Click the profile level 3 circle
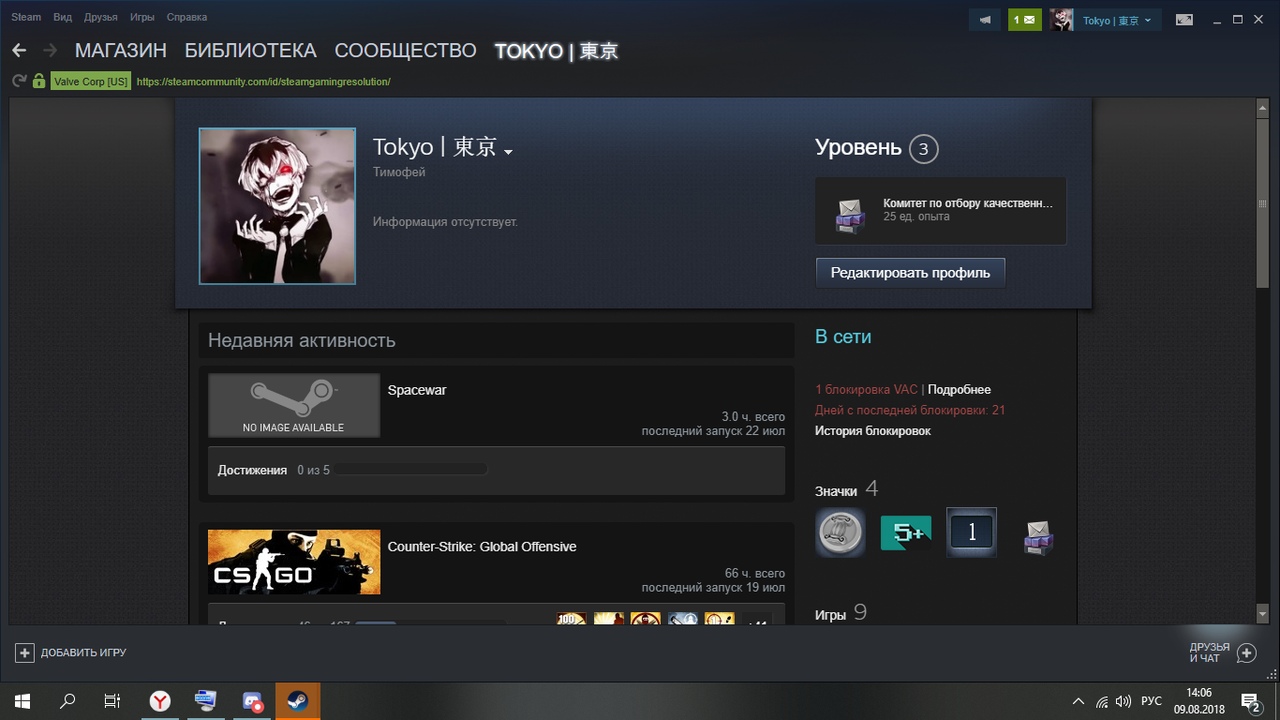 (923, 149)
